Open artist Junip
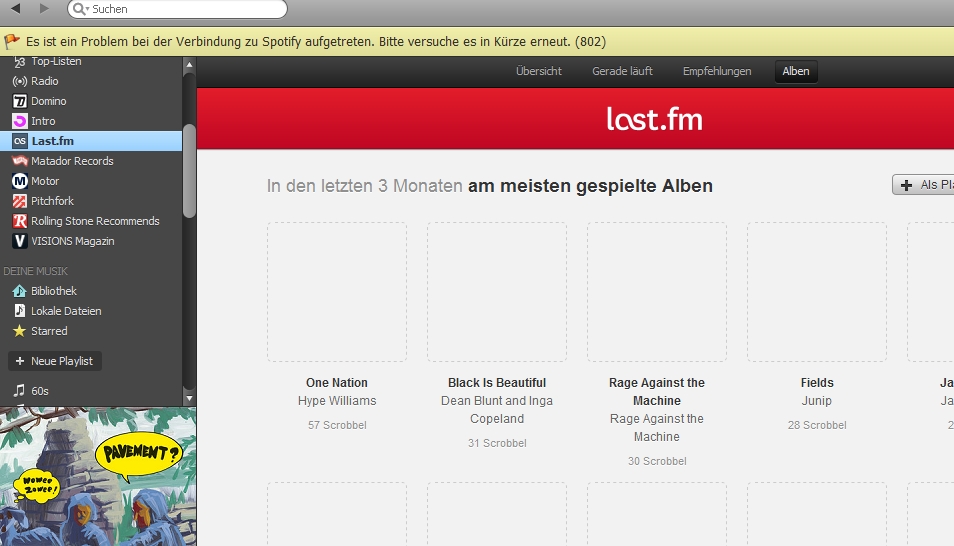Screen dimensions: 954x546 click(816, 401)
